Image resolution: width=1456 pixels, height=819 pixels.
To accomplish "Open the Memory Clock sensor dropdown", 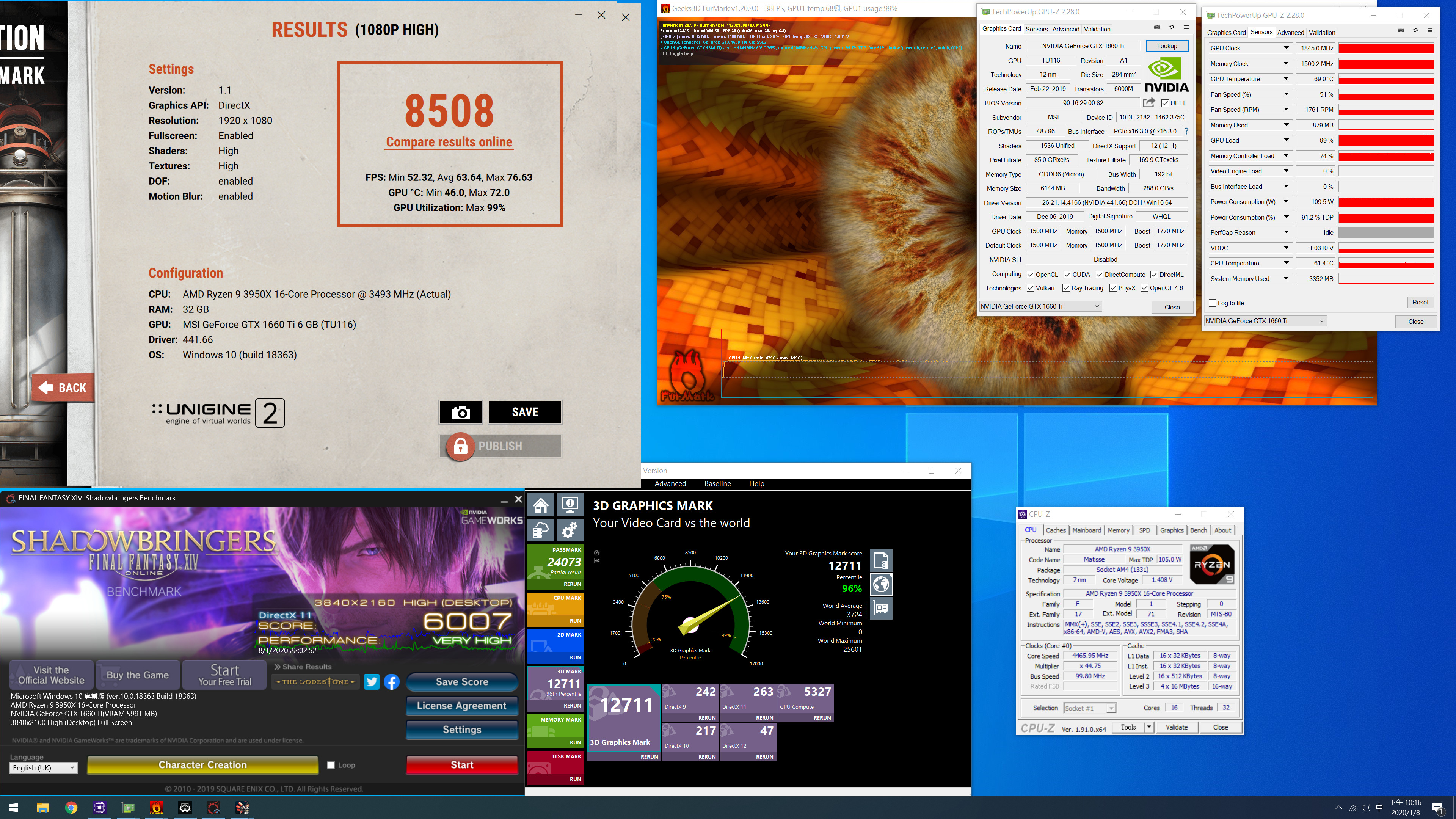I will coord(1286,64).
